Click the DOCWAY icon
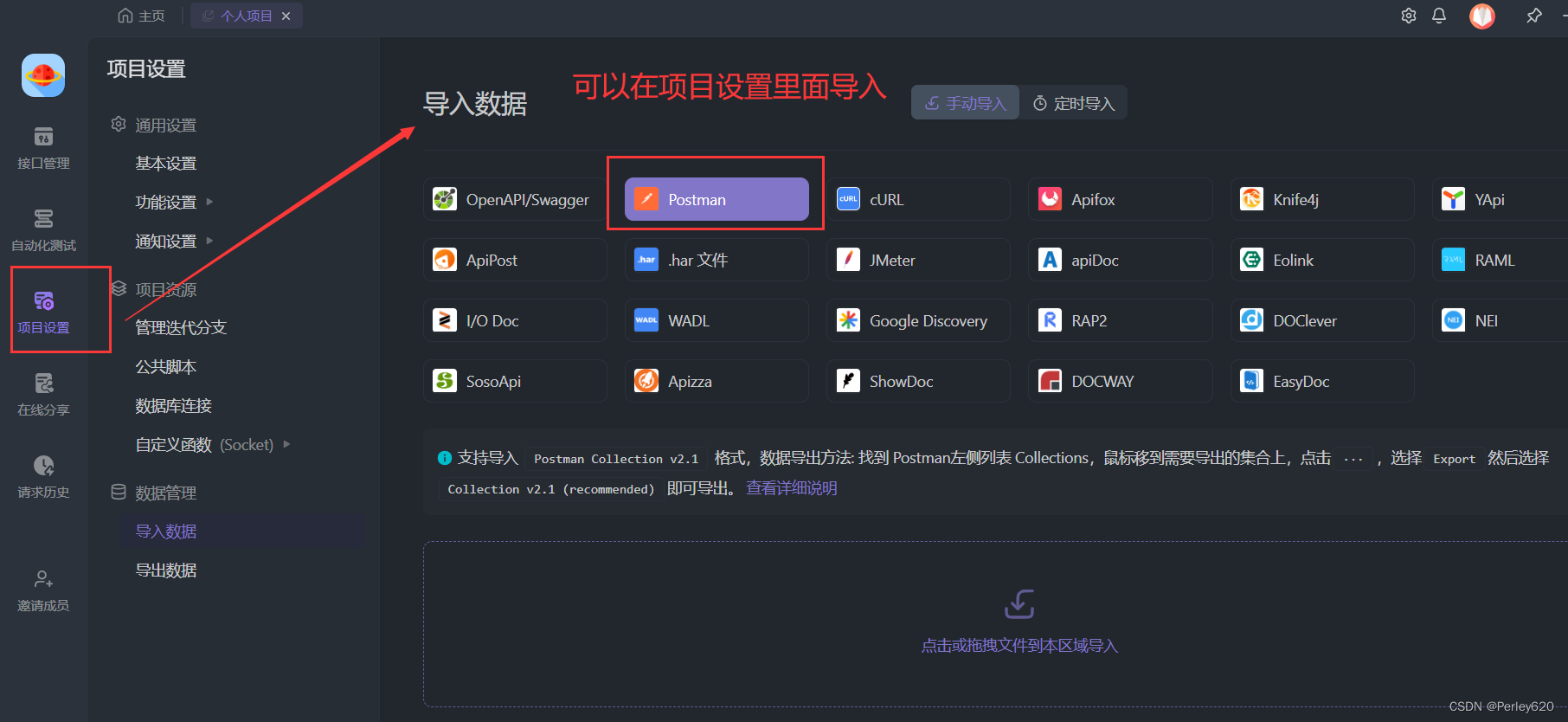This screenshot has height=722, width=1568. pyautogui.click(x=1050, y=381)
